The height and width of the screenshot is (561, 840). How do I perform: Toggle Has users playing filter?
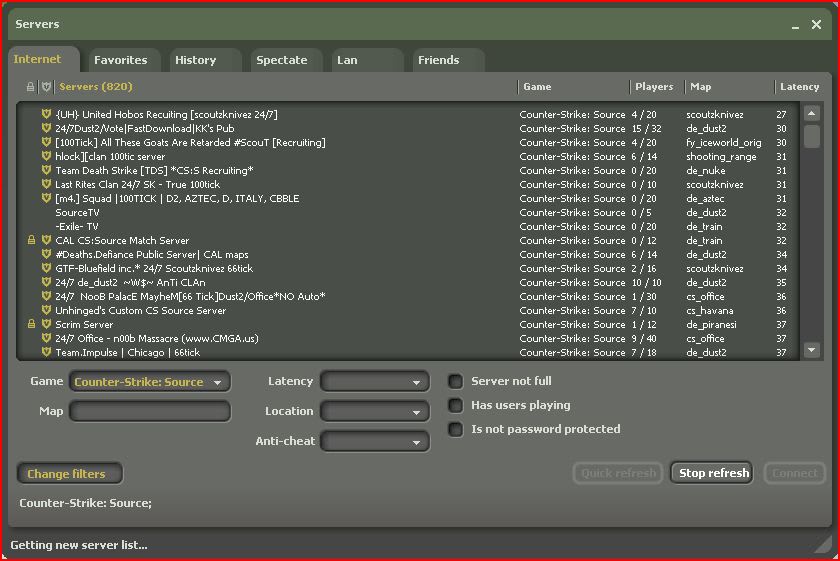pyautogui.click(x=455, y=406)
